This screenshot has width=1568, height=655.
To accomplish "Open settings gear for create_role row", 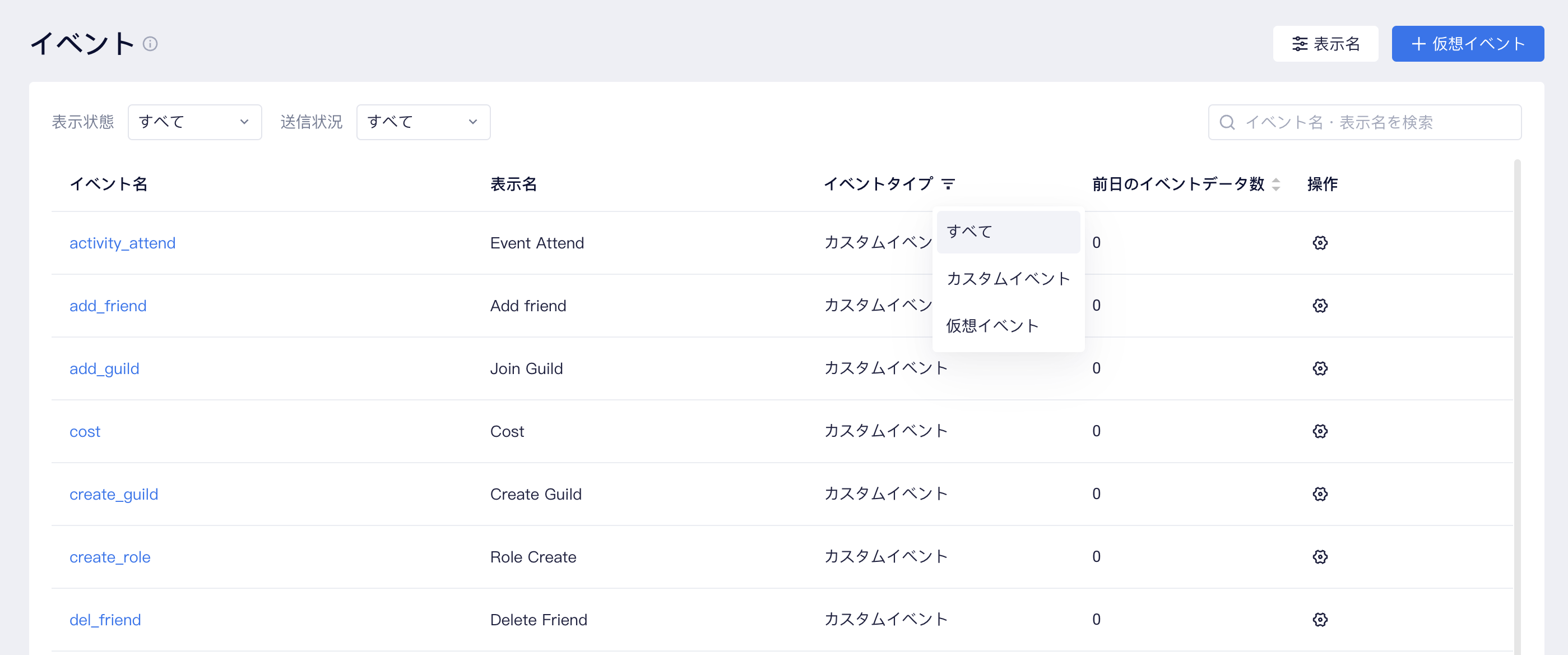I will (1320, 556).
